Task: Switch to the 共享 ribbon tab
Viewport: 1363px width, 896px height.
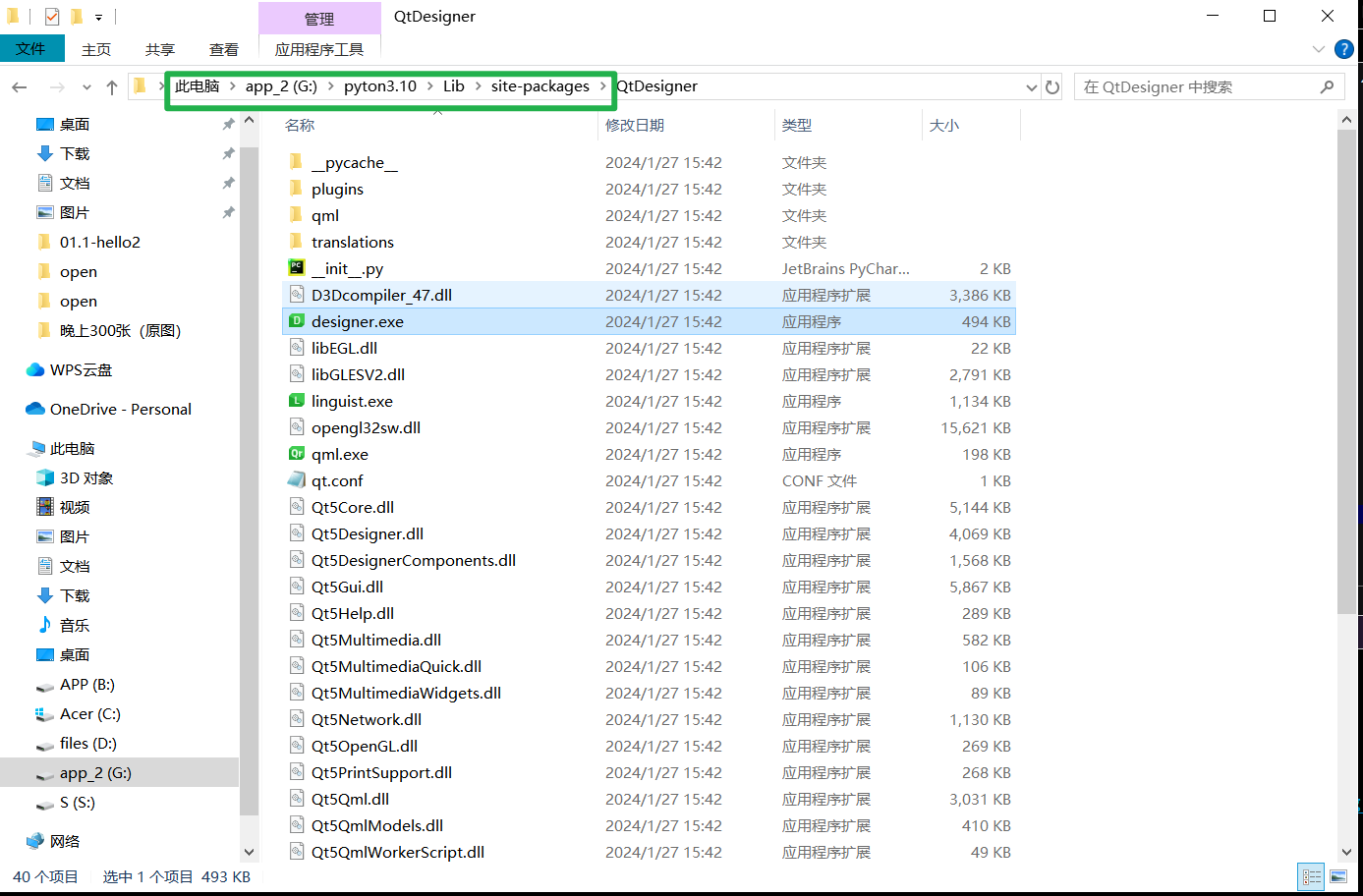Action: point(160,49)
